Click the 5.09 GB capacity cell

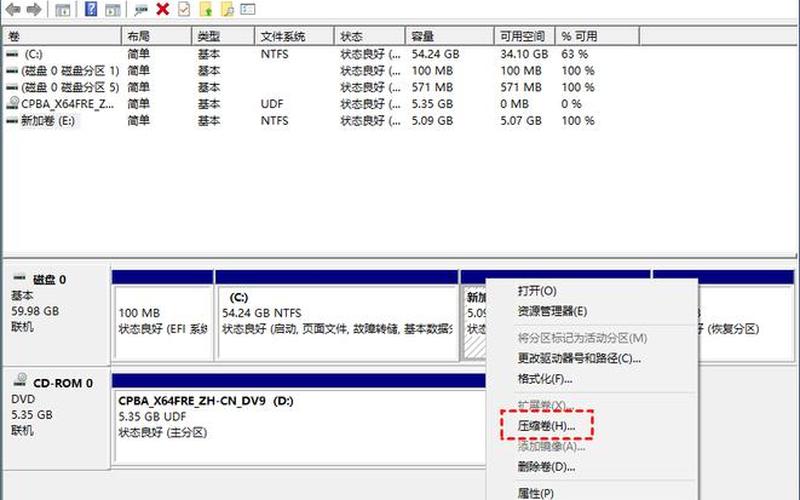(x=432, y=121)
